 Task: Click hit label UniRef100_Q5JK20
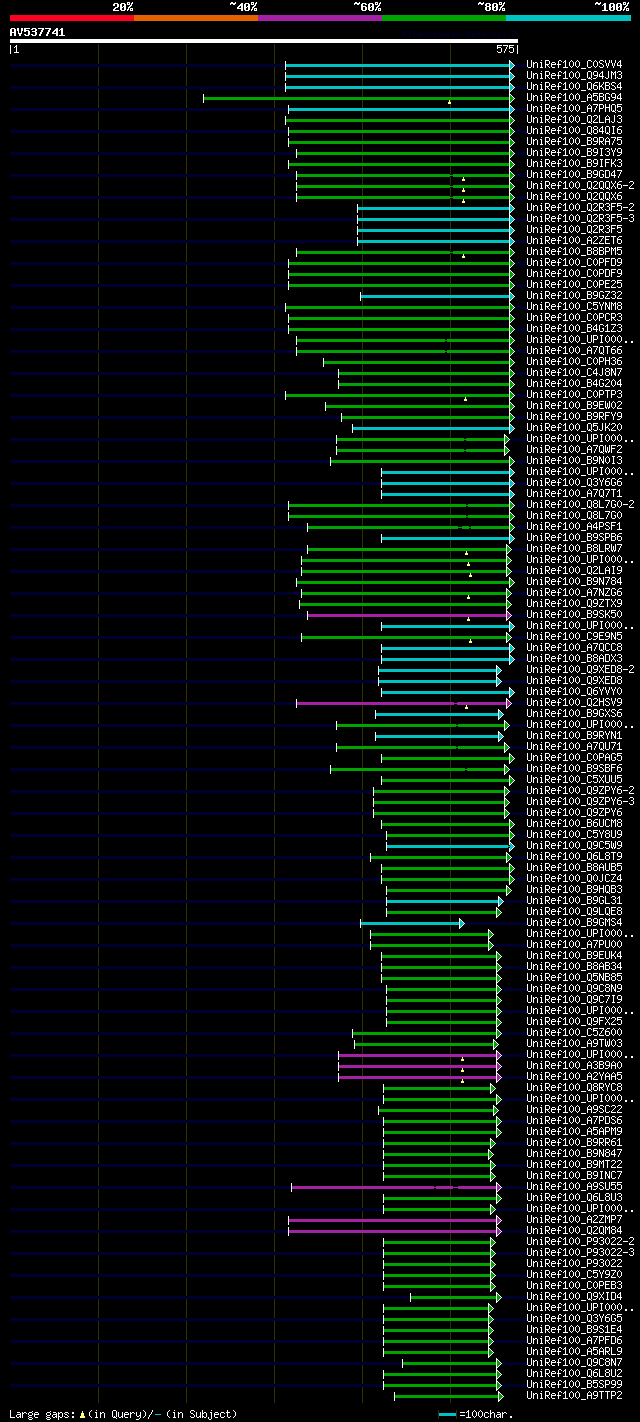576,427
